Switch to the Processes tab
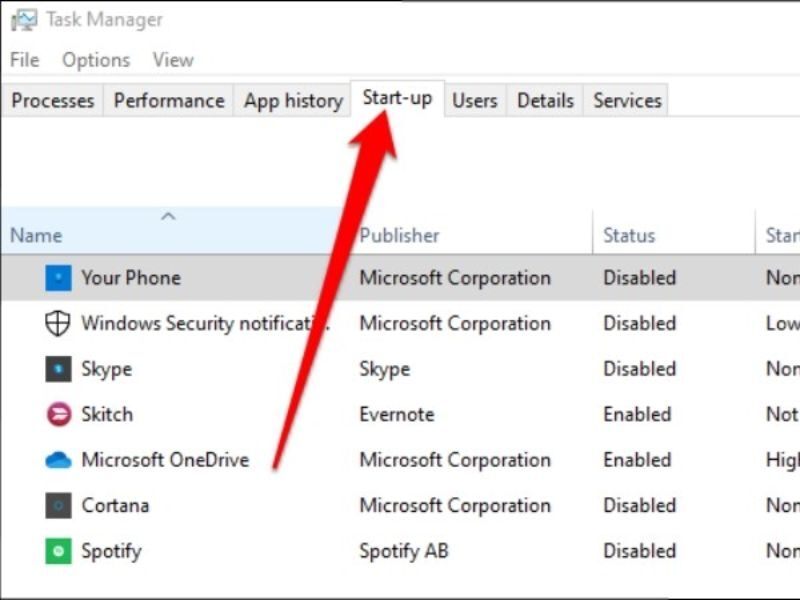 coord(52,100)
